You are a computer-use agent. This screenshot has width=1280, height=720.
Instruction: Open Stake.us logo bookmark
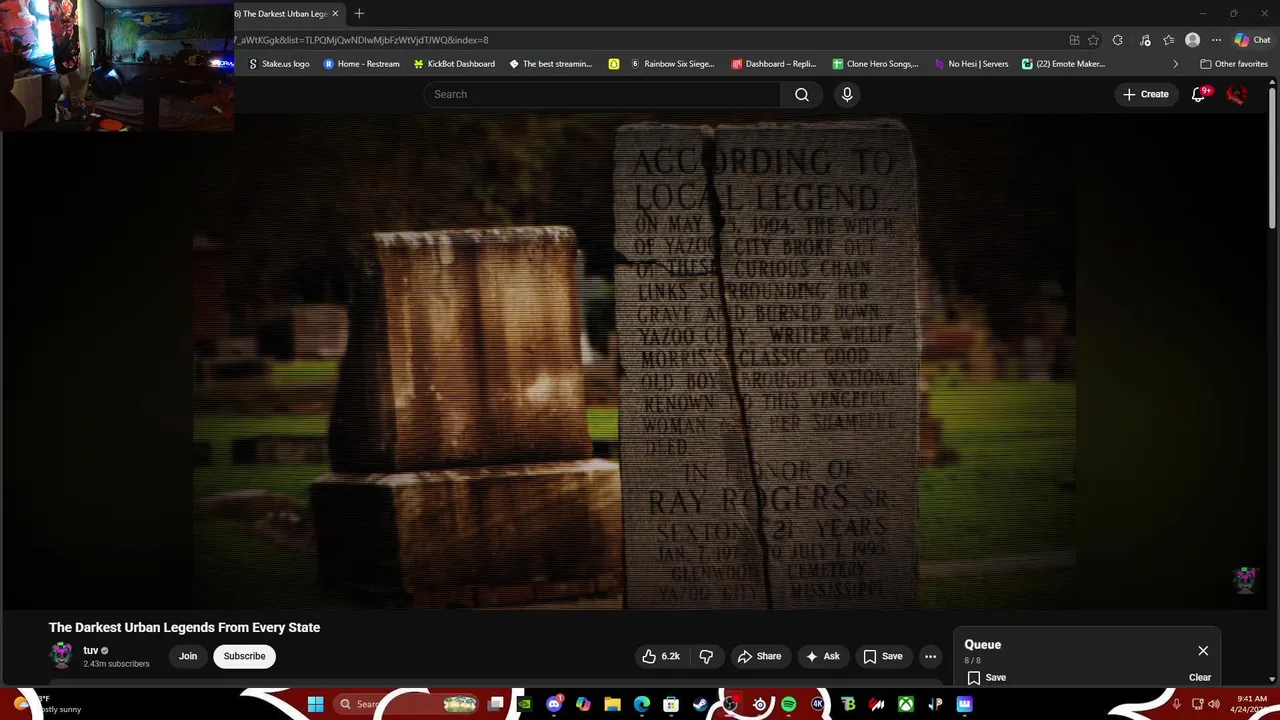(278, 64)
